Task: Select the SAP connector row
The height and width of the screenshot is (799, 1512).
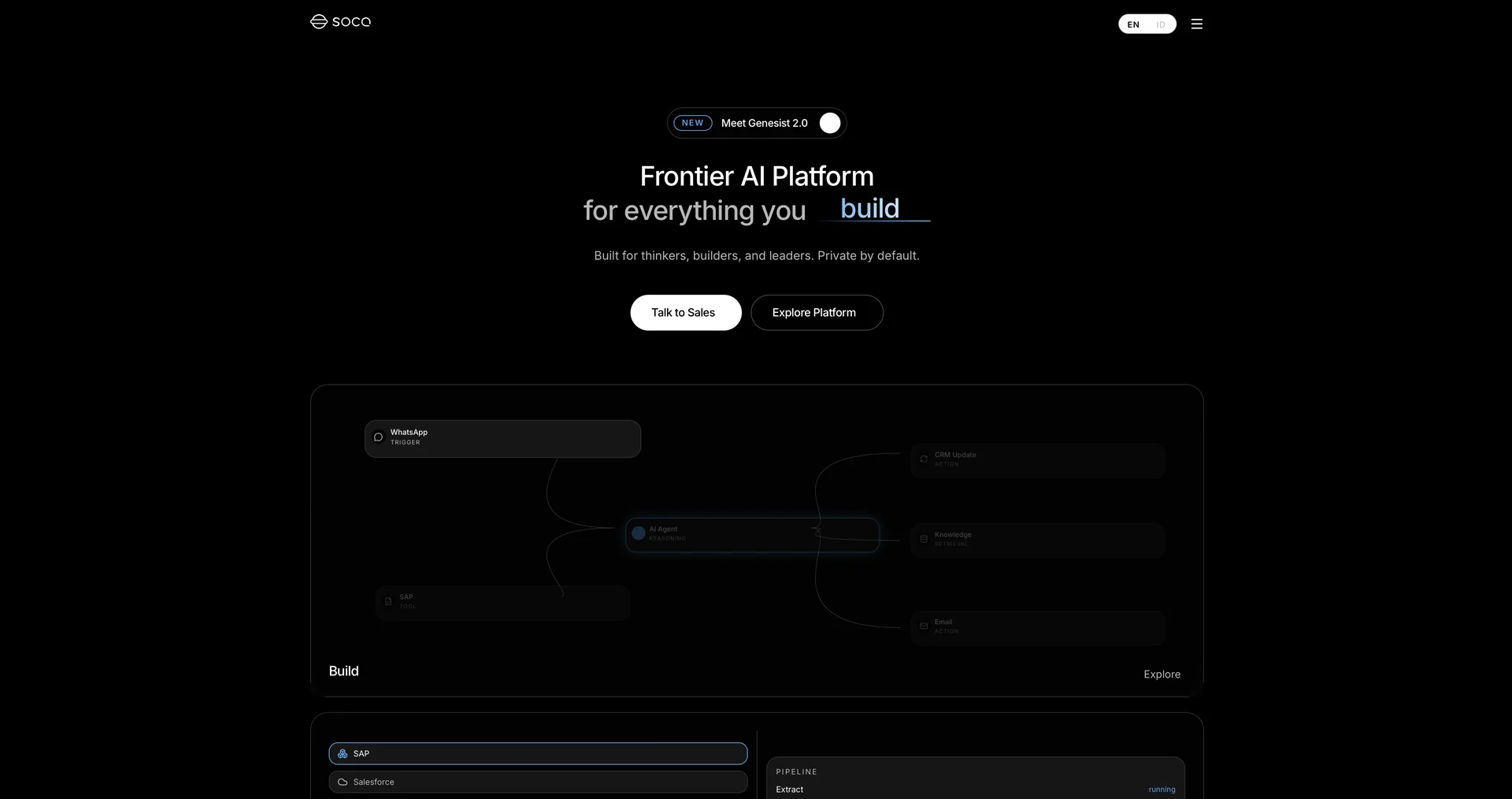Action: point(538,753)
